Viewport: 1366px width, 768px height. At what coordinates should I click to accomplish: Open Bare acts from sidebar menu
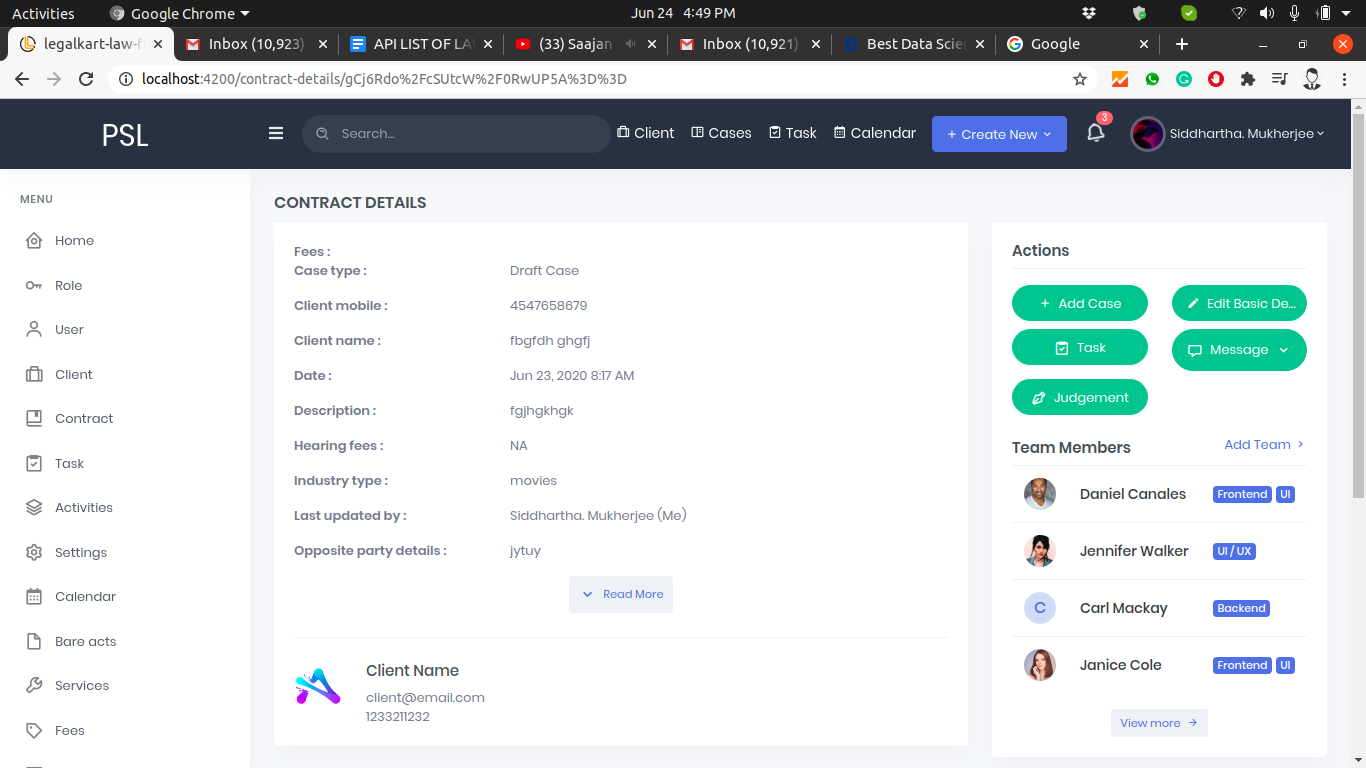[85, 642]
